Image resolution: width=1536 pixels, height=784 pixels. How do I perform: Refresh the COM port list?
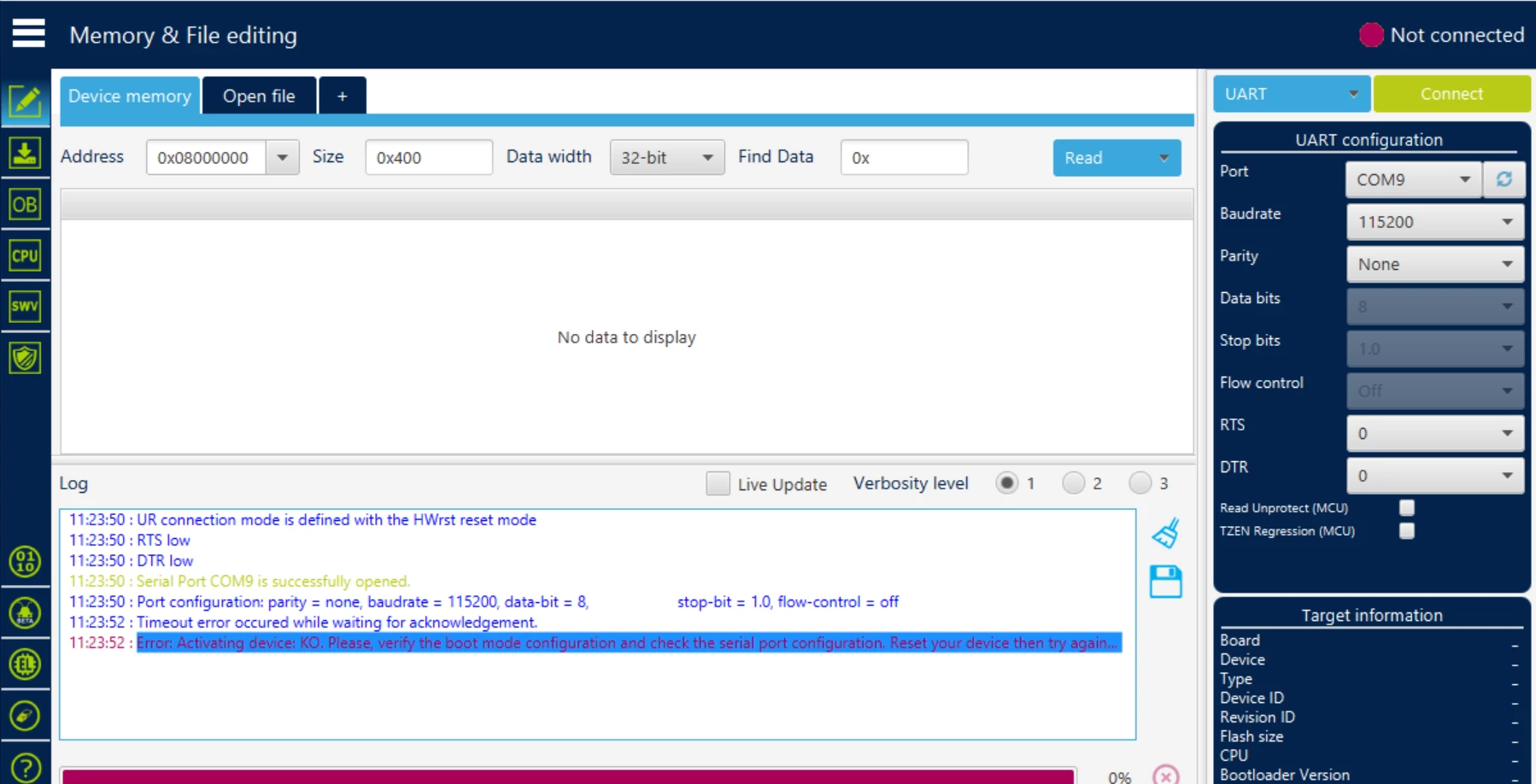[1504, 179]
